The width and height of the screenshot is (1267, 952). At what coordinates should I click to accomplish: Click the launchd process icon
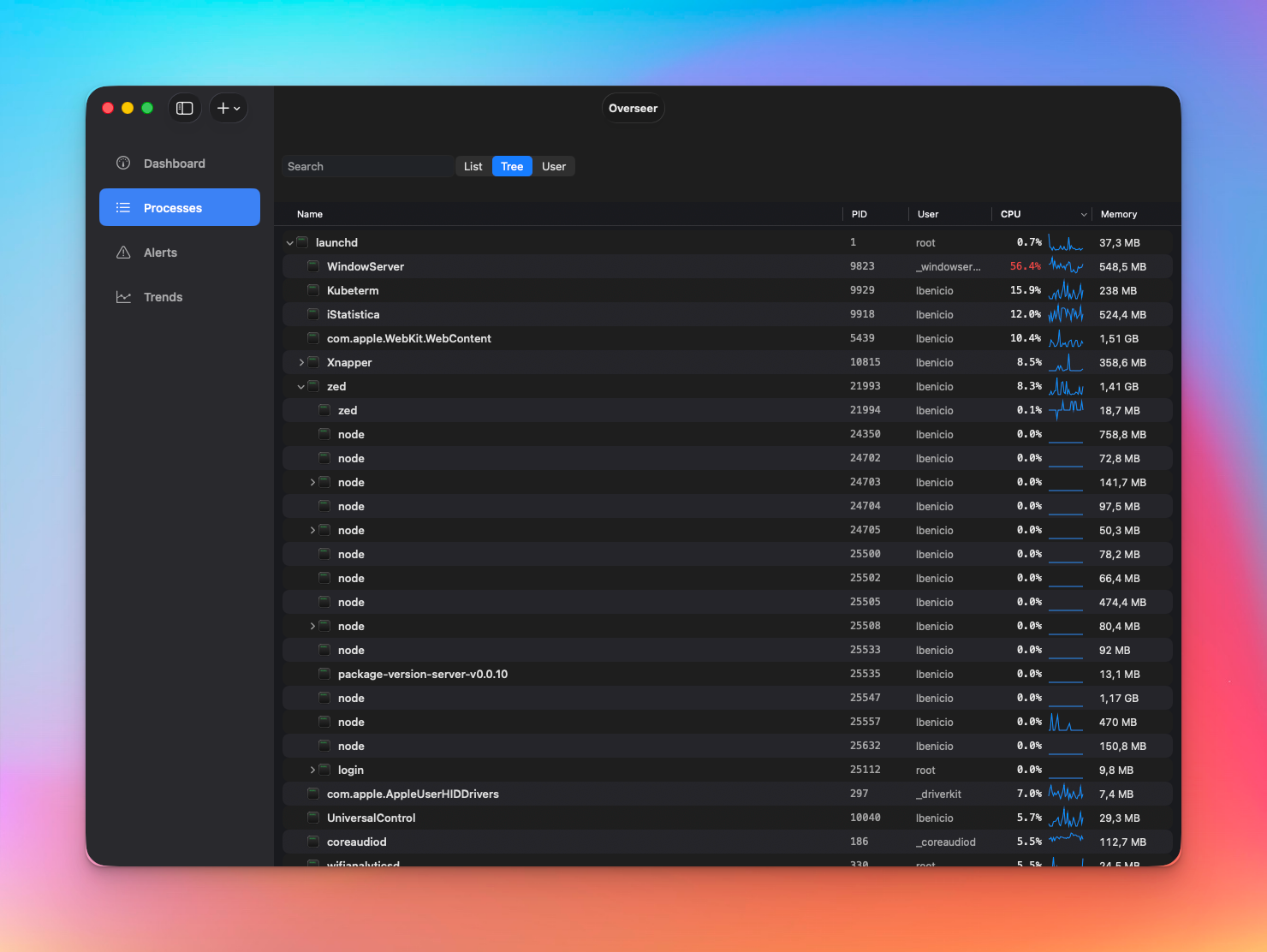(301, 242)
